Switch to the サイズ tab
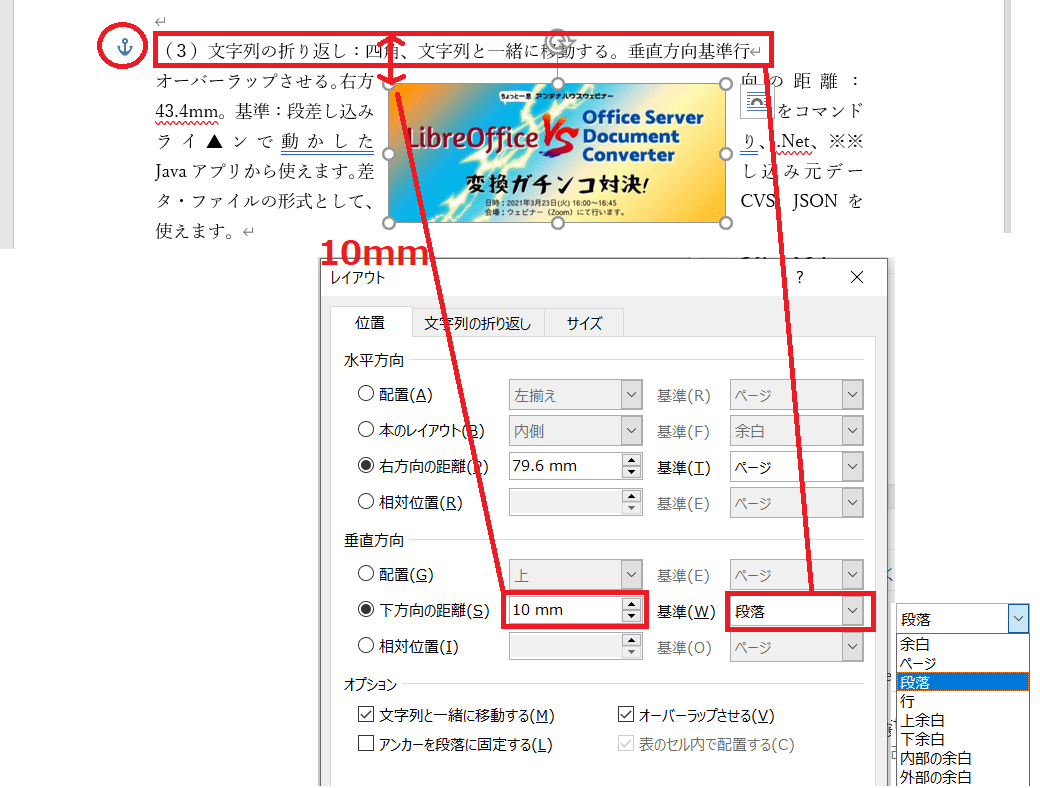The height and width of the screenshot is (788, 1040). coord(584,323)
